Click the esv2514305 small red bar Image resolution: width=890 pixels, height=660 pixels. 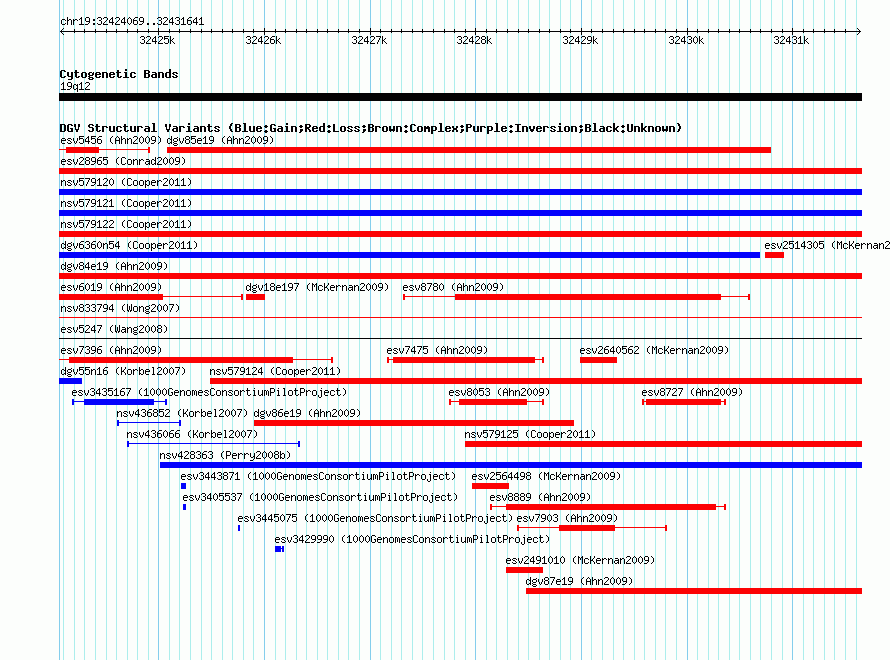coord(774,255)
